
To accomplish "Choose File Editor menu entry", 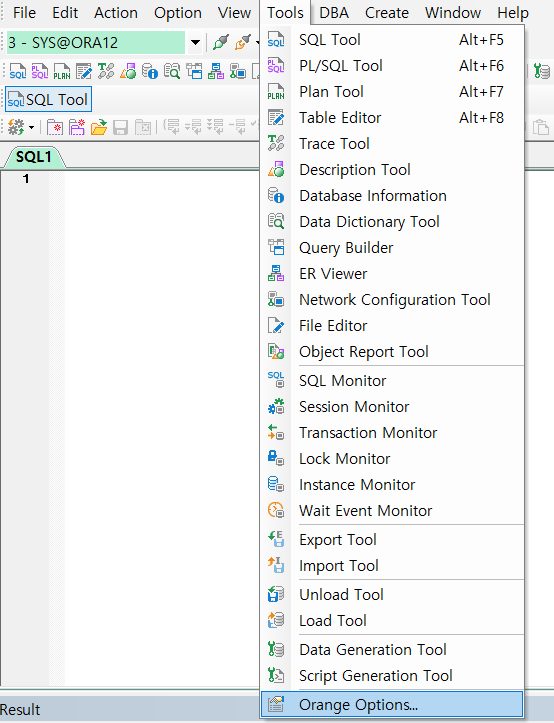I will coord(393,326).
